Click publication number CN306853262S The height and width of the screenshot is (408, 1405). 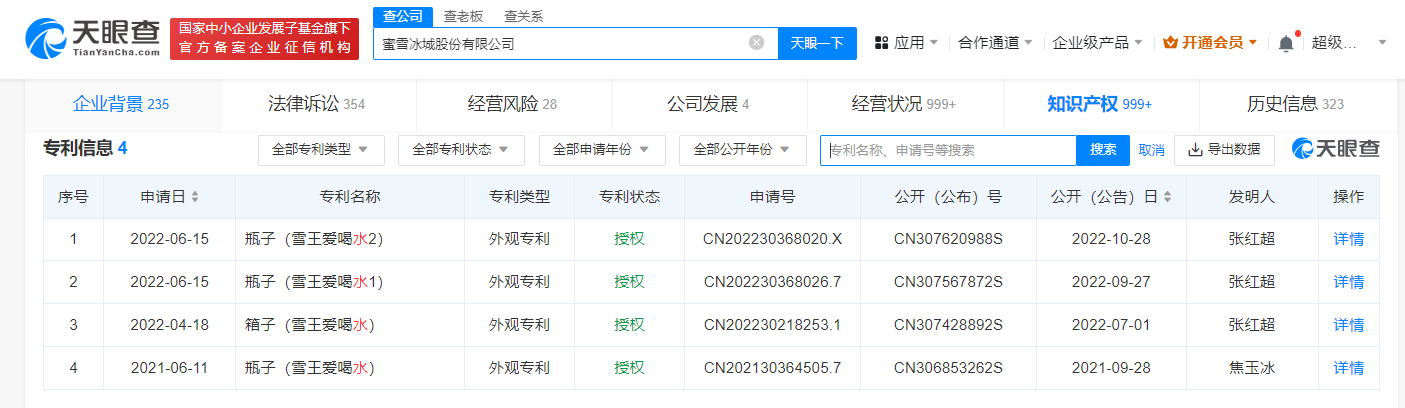pyautogui.click(x=947, y=368)
